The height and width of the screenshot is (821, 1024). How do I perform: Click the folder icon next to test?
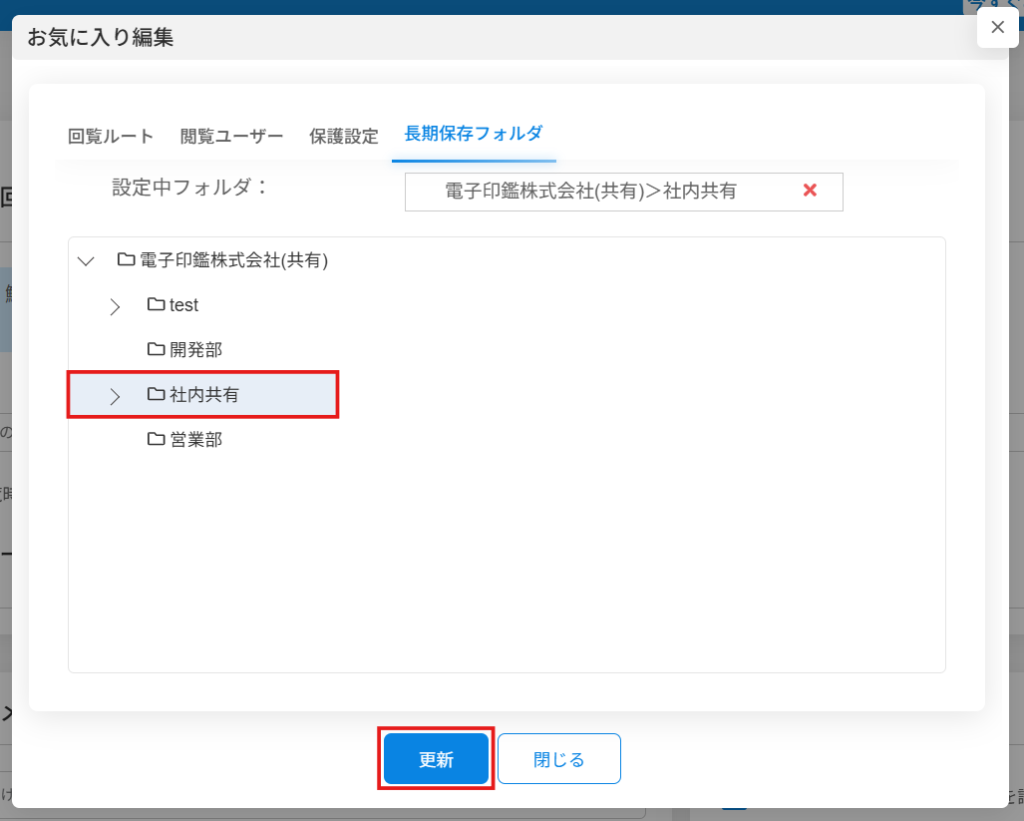pyautogui.click(x=155, y=304)
